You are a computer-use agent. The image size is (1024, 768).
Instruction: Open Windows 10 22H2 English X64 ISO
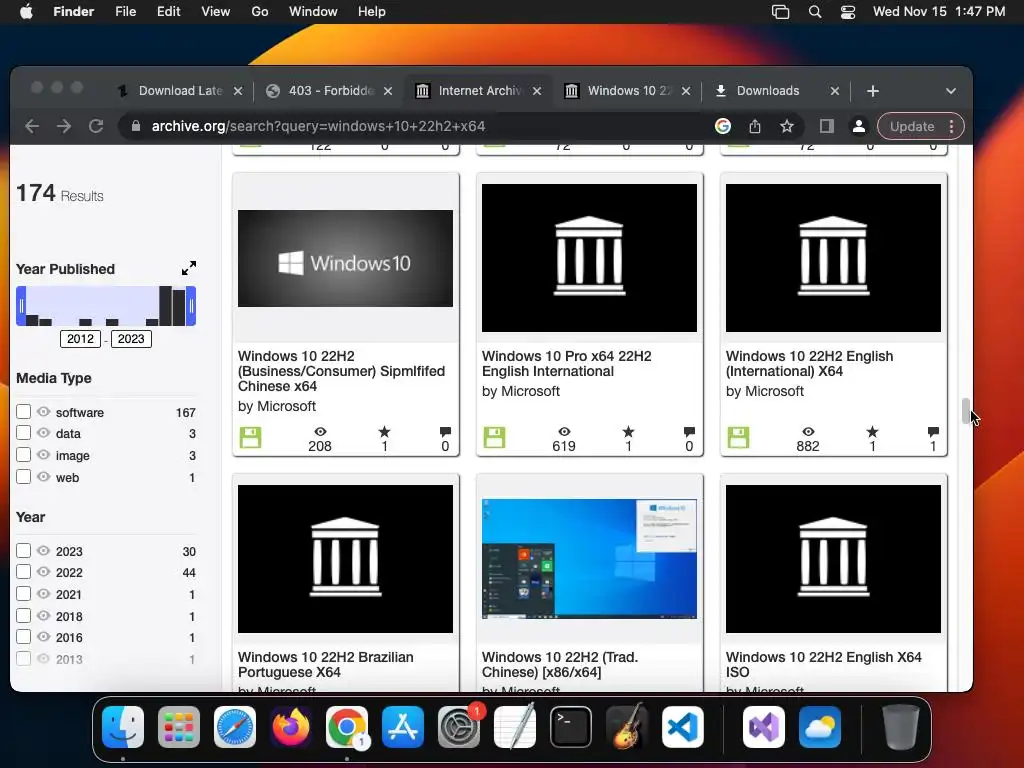click(x=824, y=664)
